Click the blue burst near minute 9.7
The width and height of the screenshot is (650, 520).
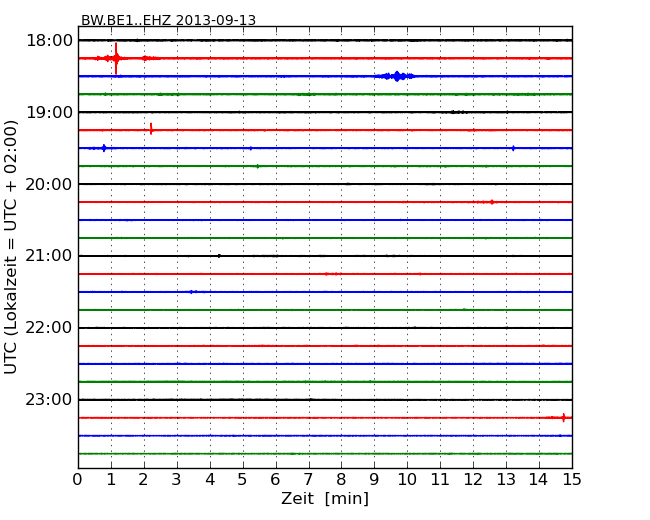tap(397, 76)
